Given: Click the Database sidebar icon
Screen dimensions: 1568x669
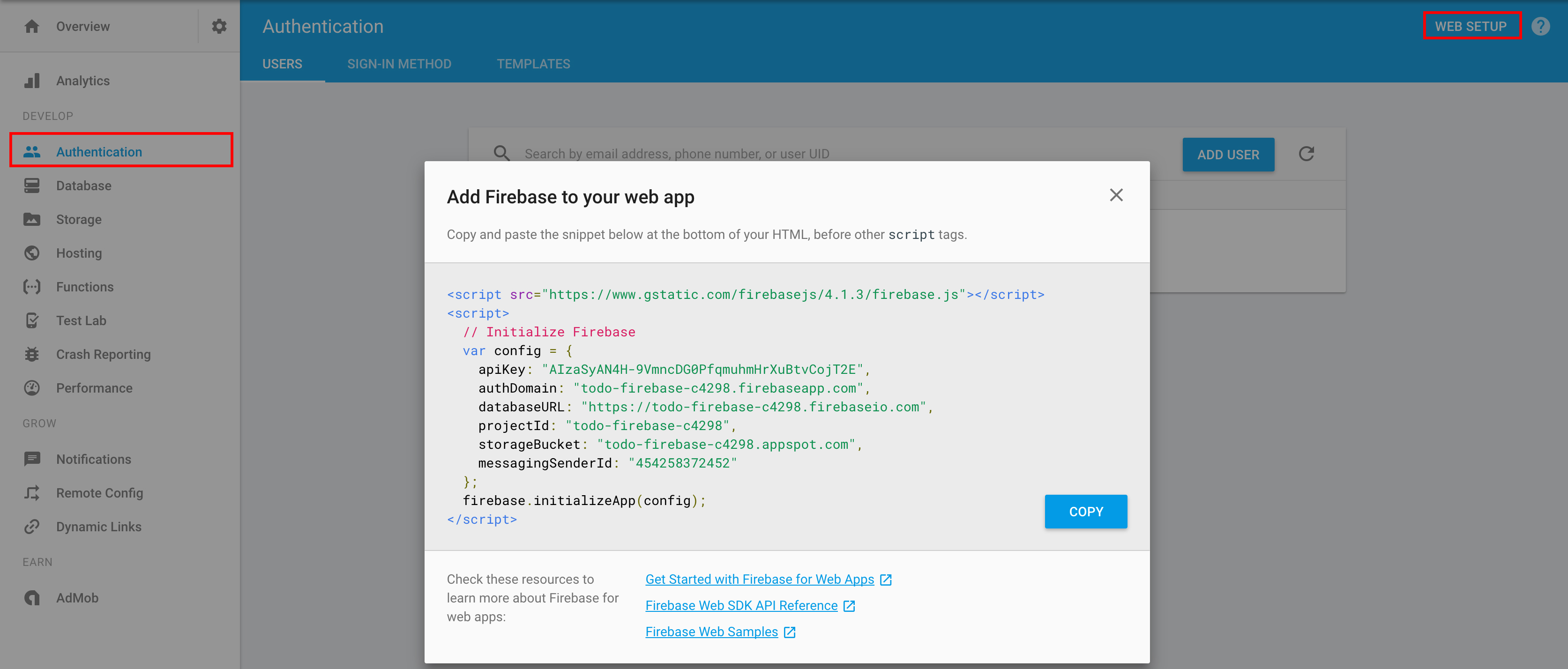Looking at the screenshot, I should click(x=32, y=185).
